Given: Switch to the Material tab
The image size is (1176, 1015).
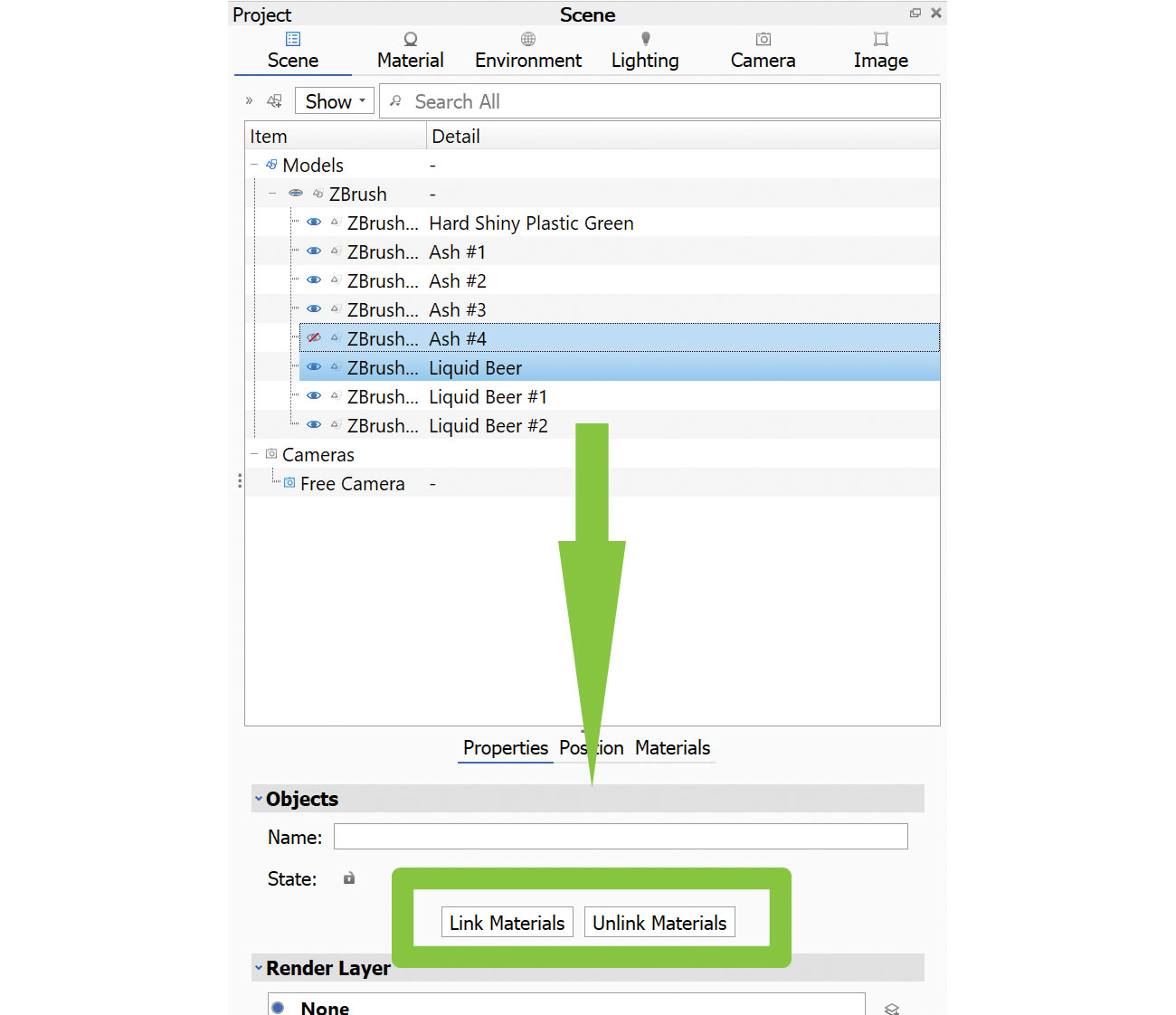Looking at the screenshot, I should [411, 51].
